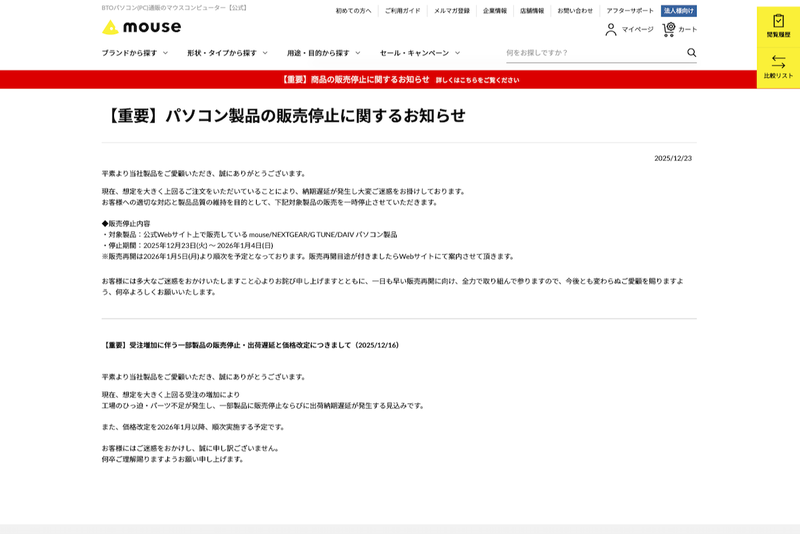Expand the セール・キャンペーン dropdown
This screenshot has width=800, height=534.
[x=420, y=53]
